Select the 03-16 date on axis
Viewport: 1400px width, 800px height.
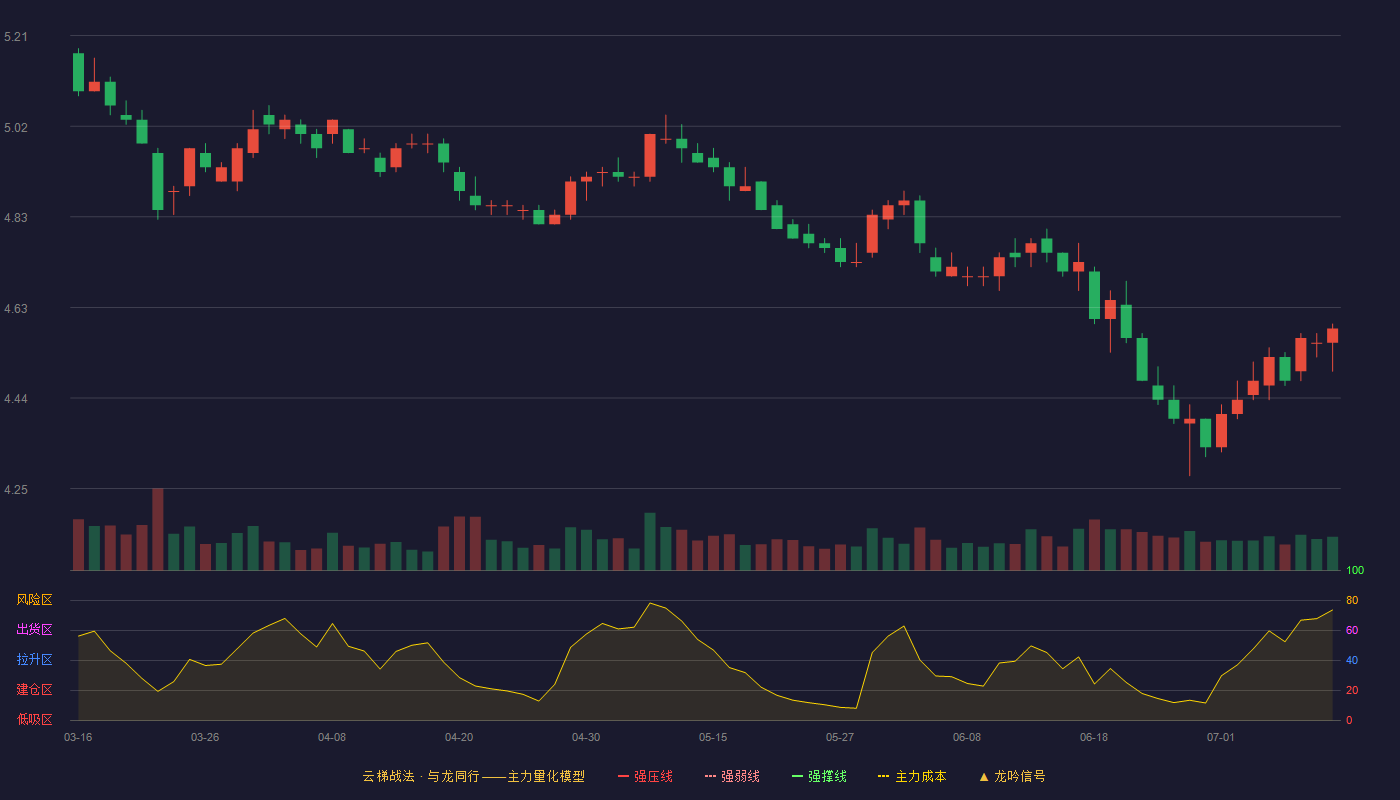pos(78,737)
